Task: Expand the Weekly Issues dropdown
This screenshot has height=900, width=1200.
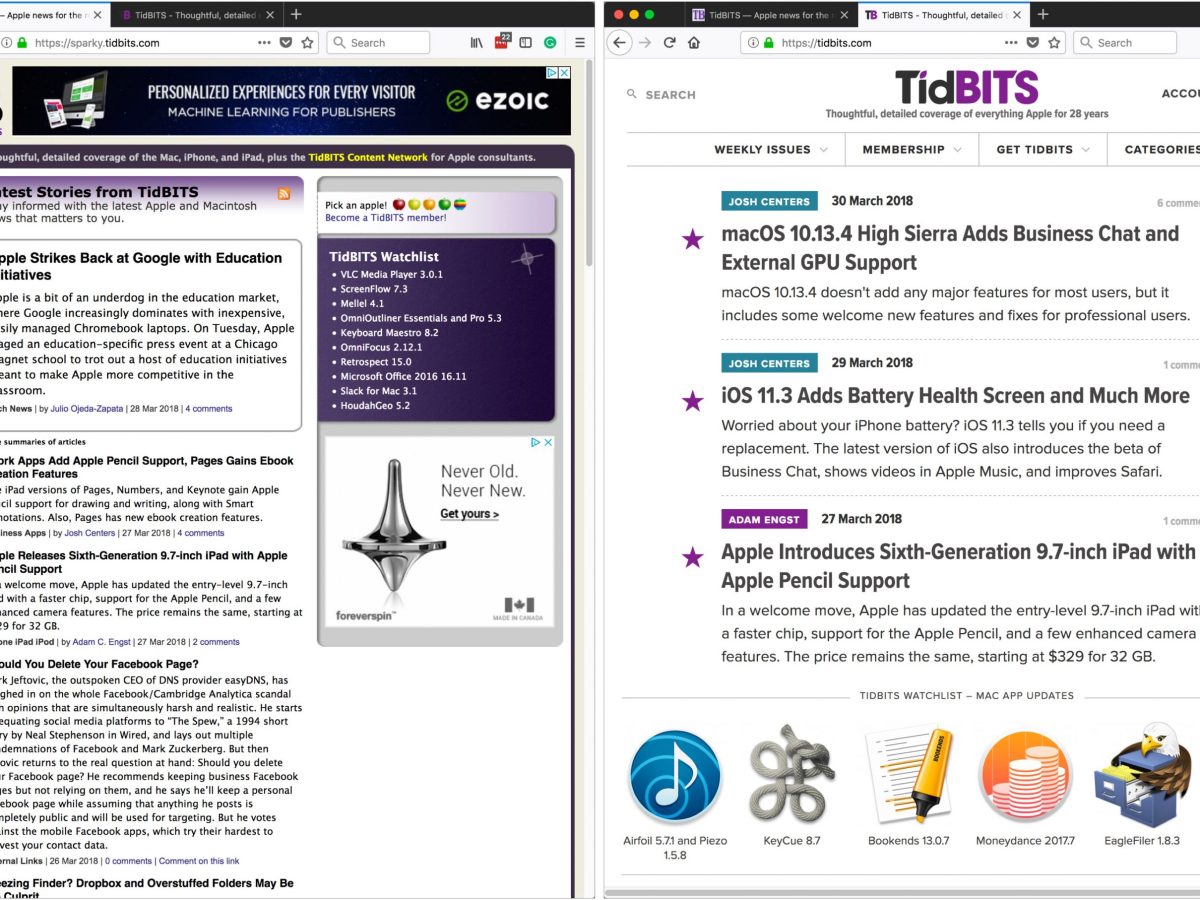Action: point(770,150)
